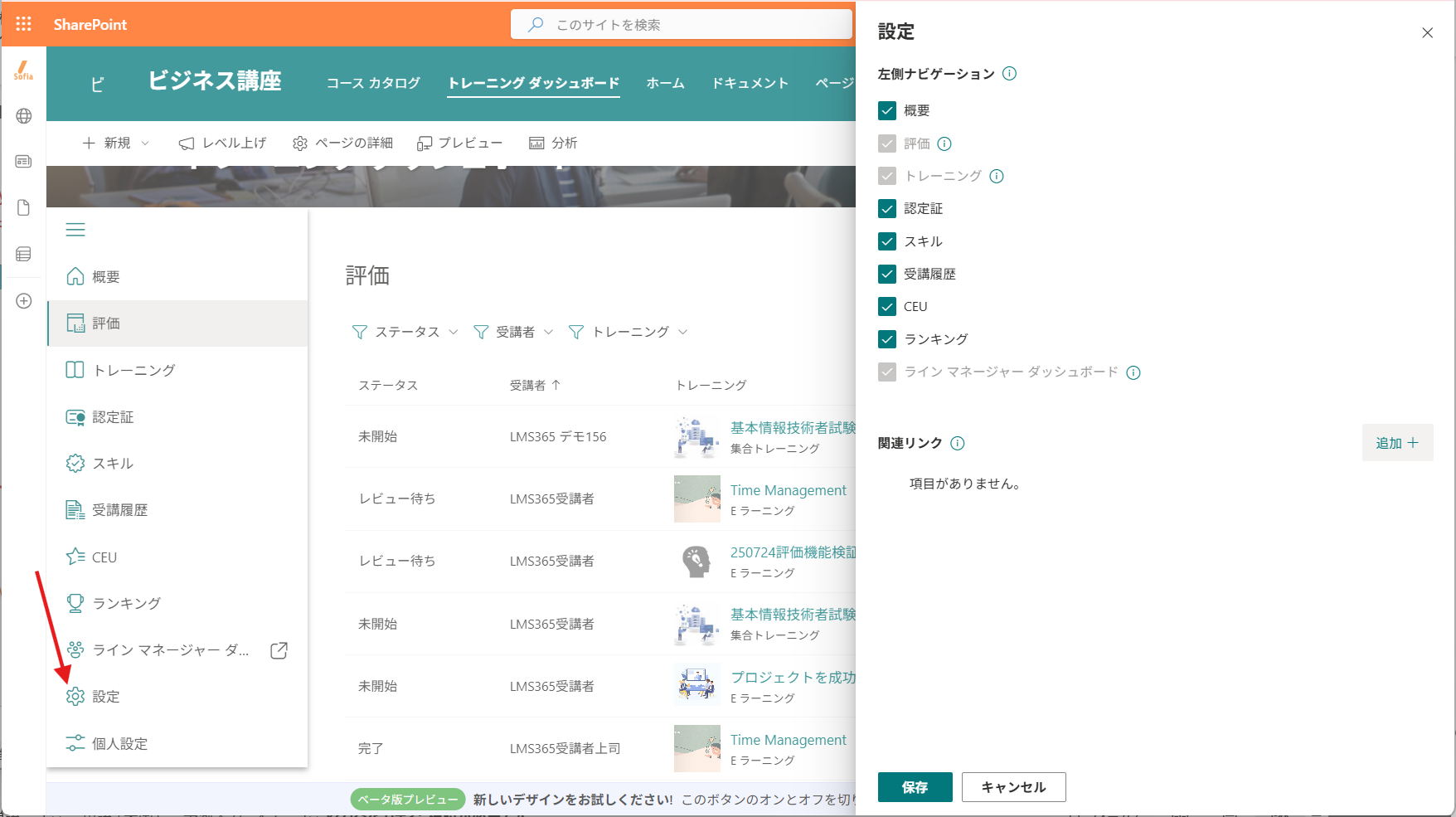Click disabled ライン マネージャー ダッシュボード checkbox

click(x=887, y=372)
